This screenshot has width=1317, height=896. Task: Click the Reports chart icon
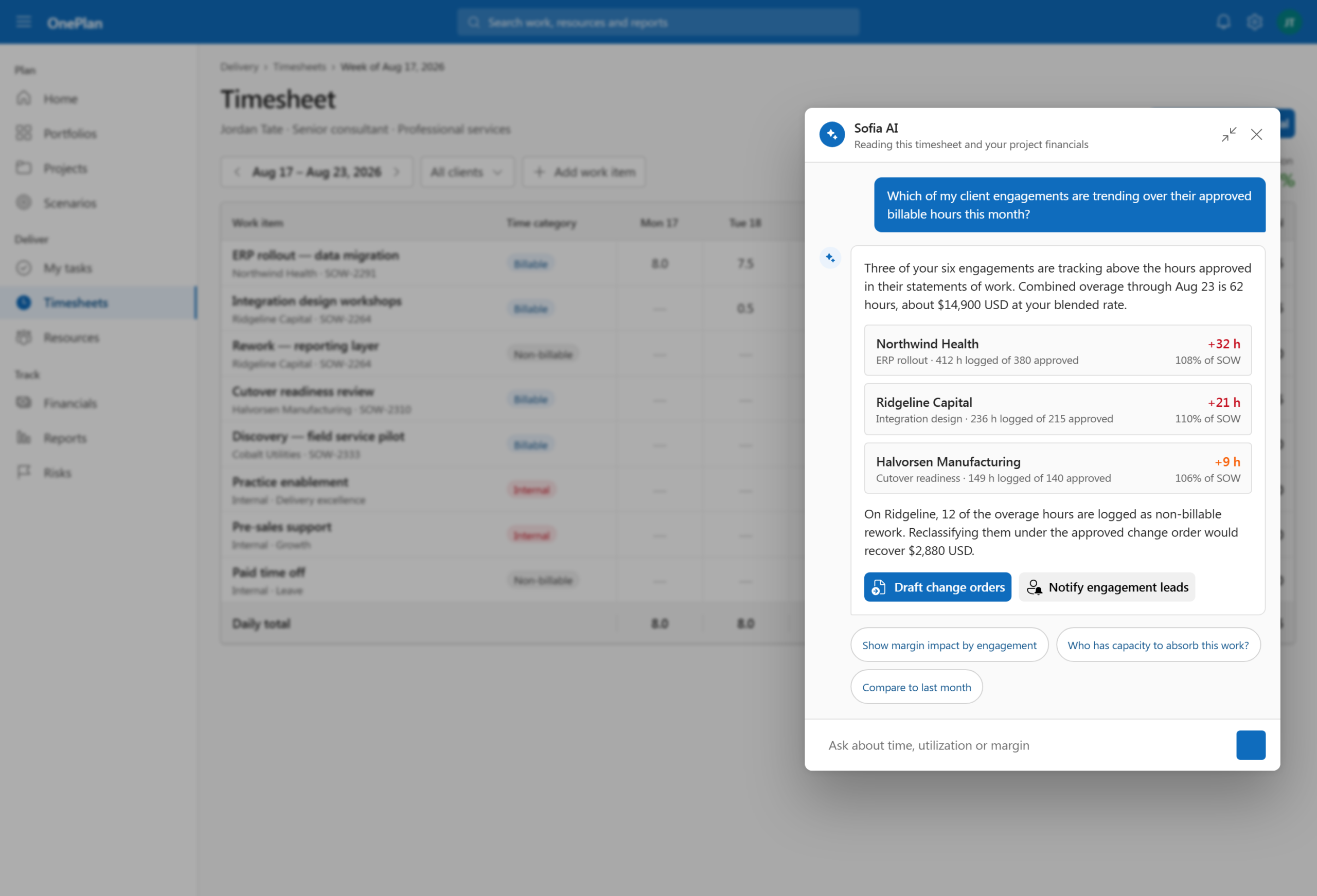click(24, 438)
